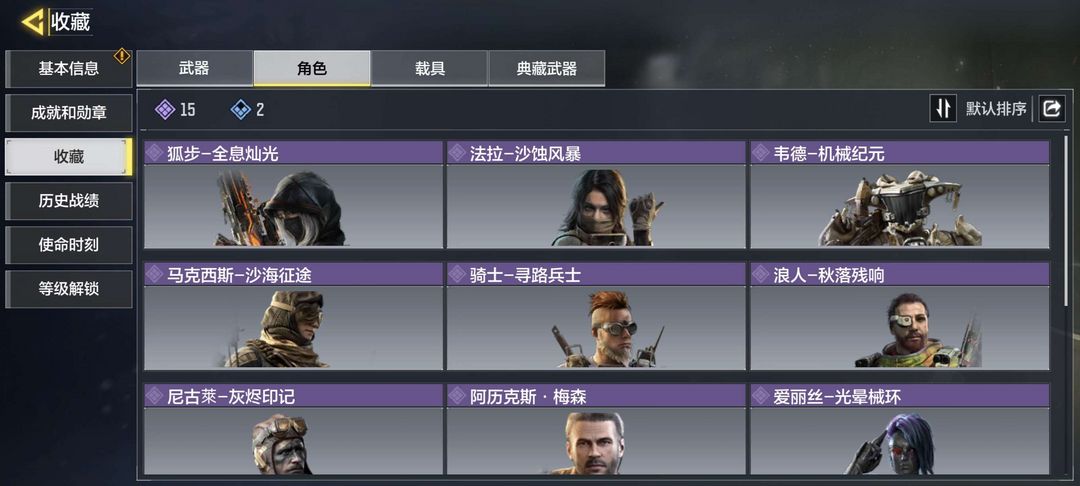This screenshot has height=486, width=1080.
Task: Switch to the 武器 tab
Action: (x=194, y=68)
